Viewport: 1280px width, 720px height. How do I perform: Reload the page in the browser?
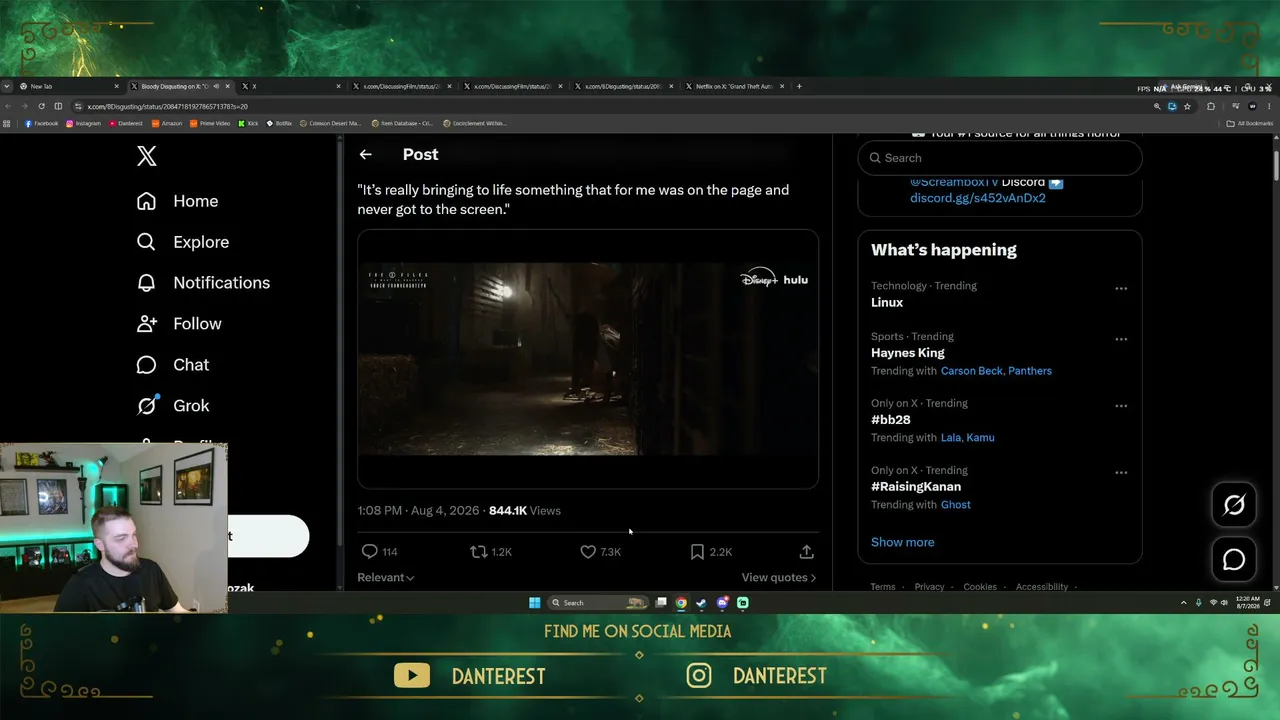click(41, 106)
